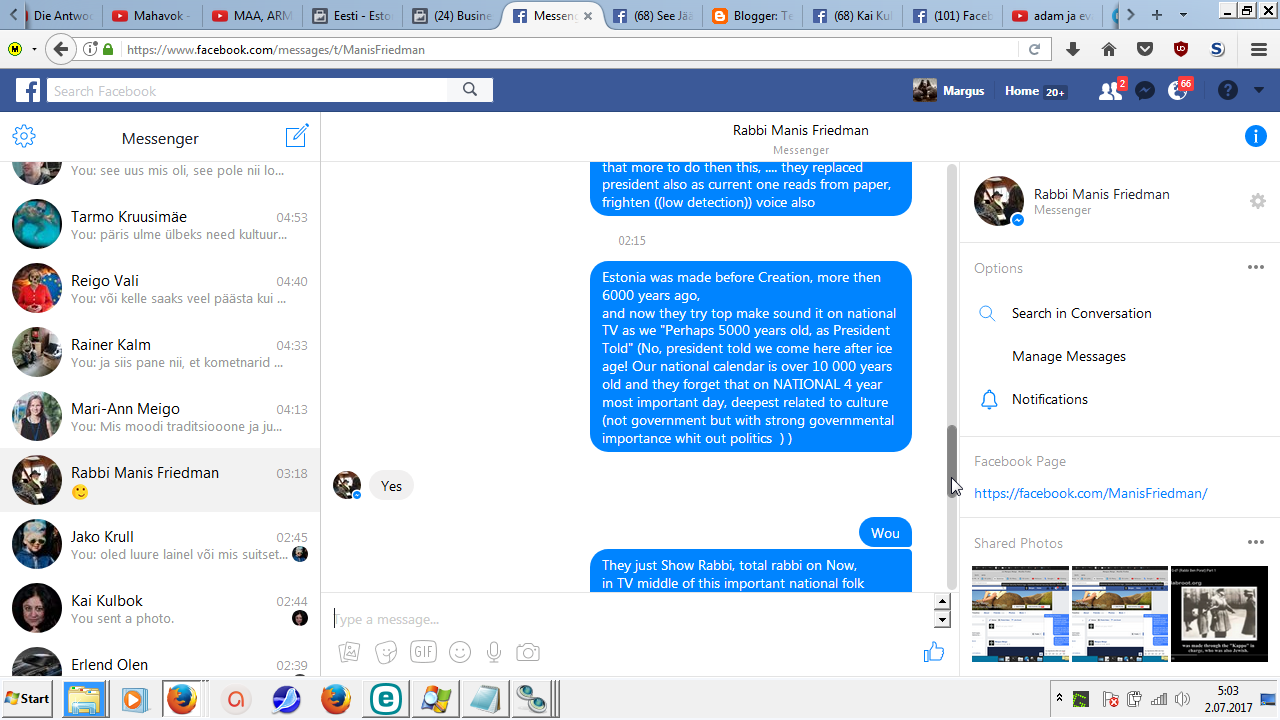Image resolution: width=1280 pixels, height=720 pixels.
Task: Switch to the Blogger browser tab
Action: tap(752, 15)
